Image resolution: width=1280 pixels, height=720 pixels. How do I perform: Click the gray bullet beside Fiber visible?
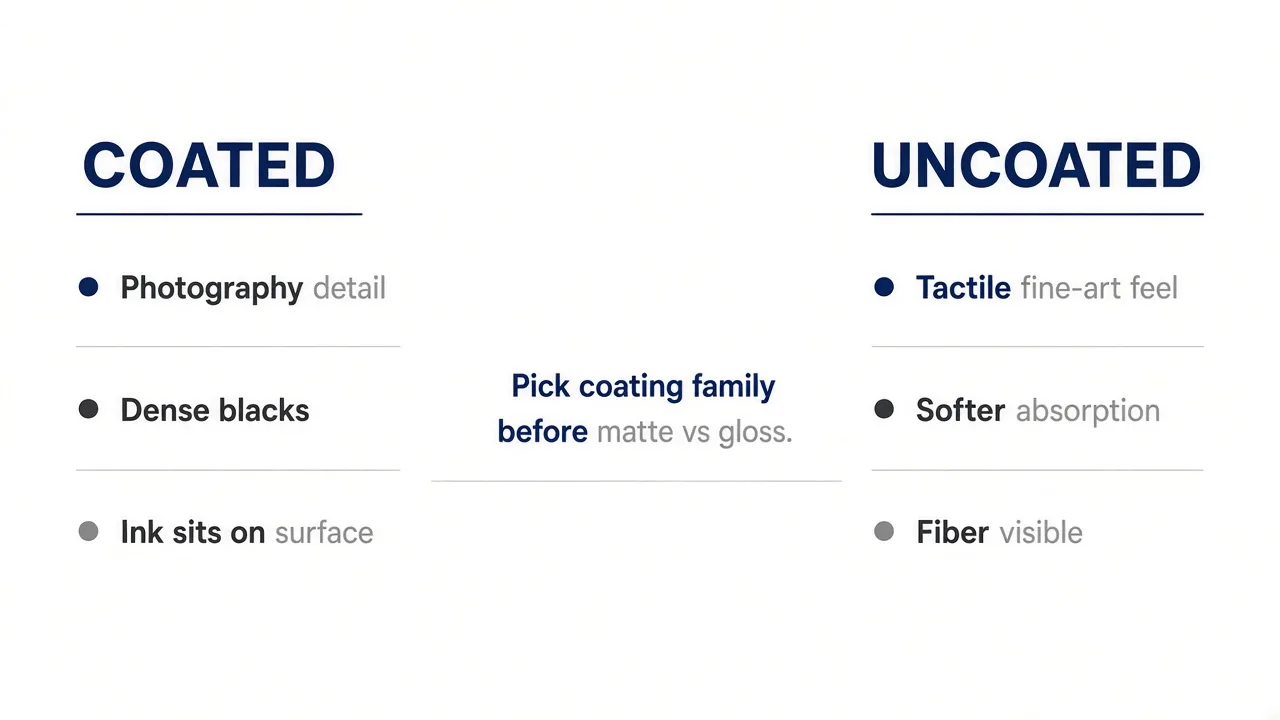pyautogui.click(x=884, y=531)
